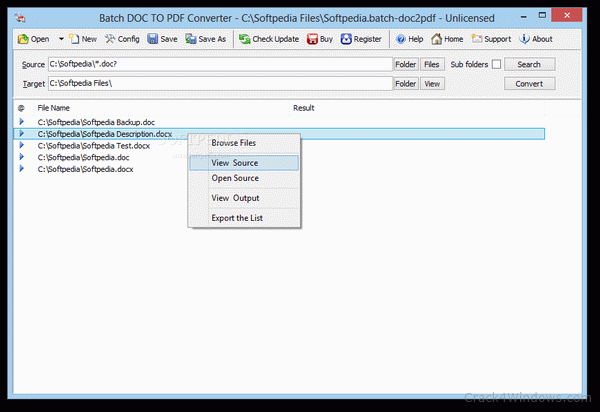600x412 pixels.
Task: Click the Save disk icon
Action: tap(153, 39)
